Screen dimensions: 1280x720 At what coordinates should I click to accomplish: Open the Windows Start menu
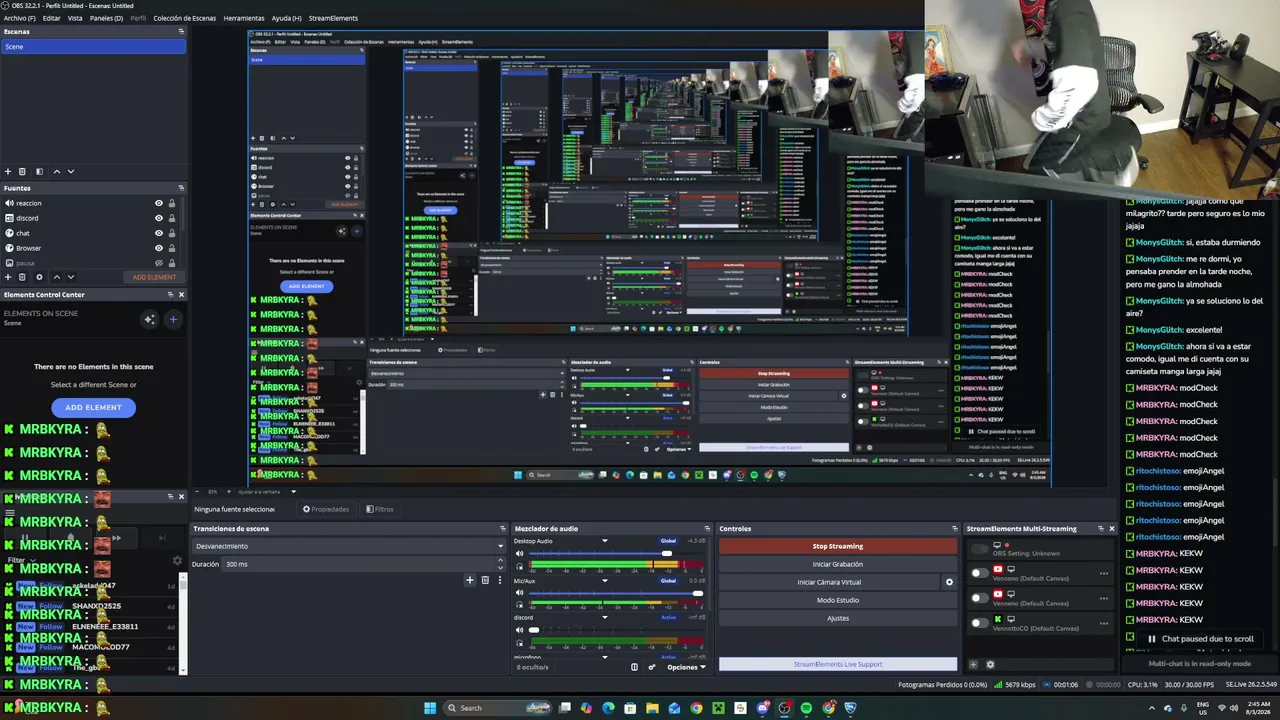pyautogui.click(x=430, y=708)
